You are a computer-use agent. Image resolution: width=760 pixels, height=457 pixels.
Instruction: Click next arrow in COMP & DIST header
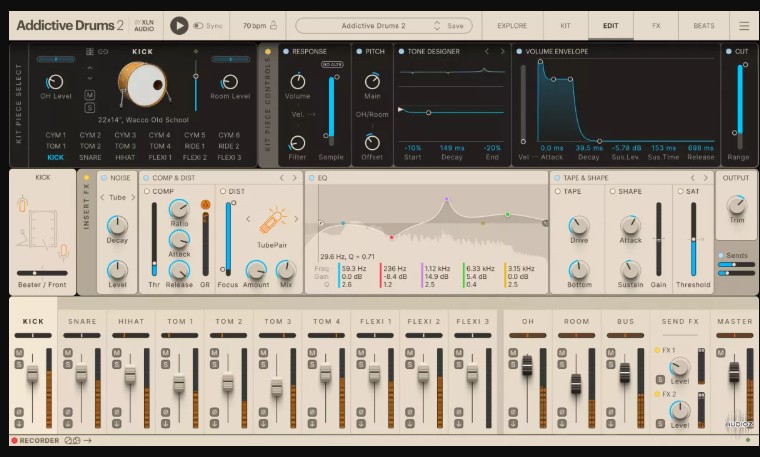(294, 178)
